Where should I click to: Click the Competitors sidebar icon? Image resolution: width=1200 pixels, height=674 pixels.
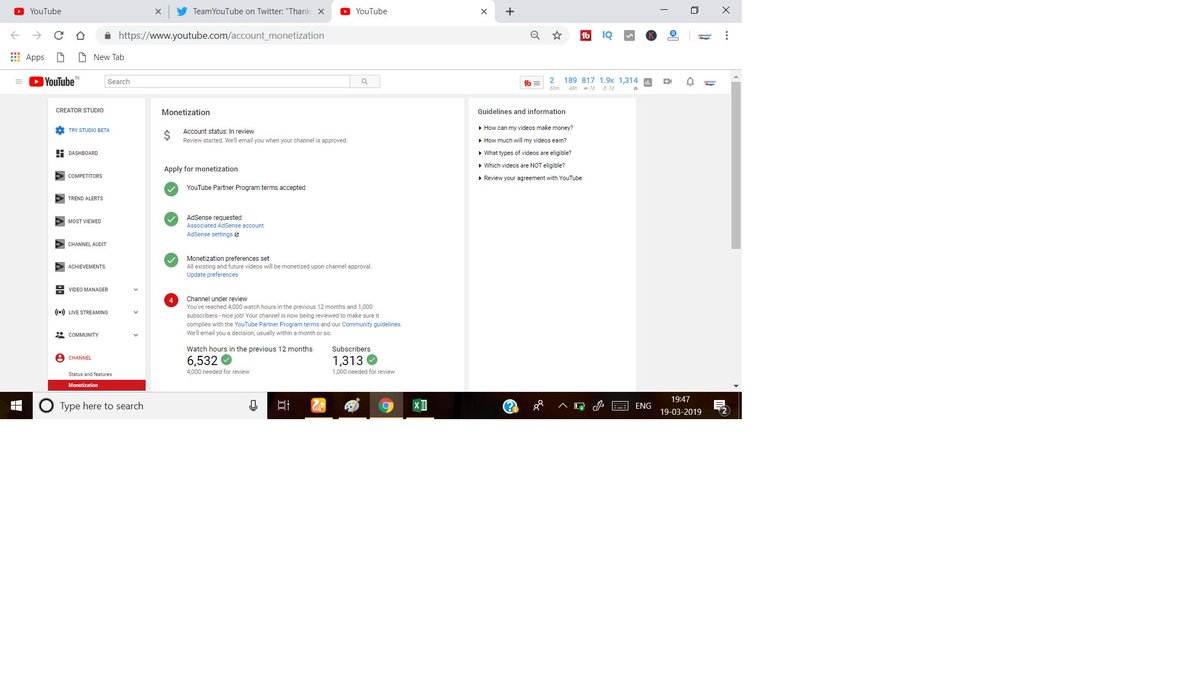click(x=60, y=176)
